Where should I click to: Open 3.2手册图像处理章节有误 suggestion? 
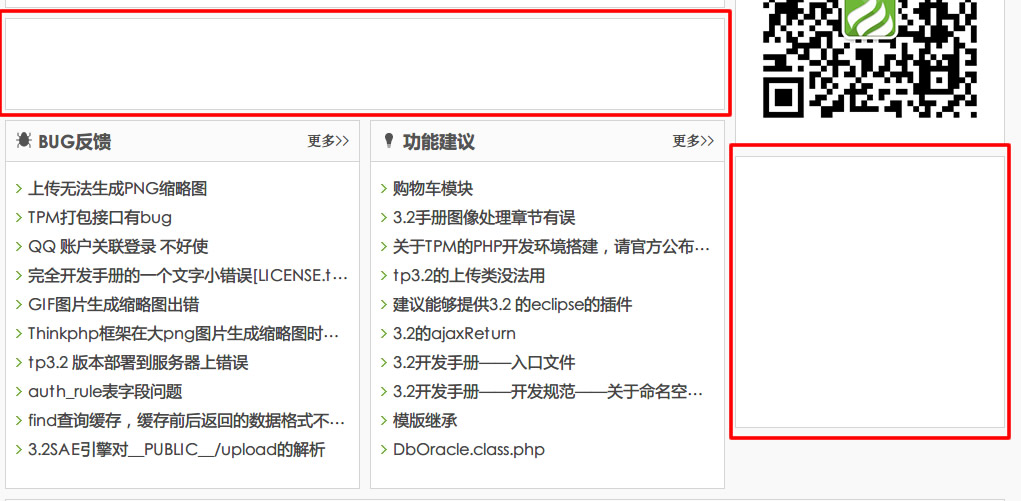(483, 217)
